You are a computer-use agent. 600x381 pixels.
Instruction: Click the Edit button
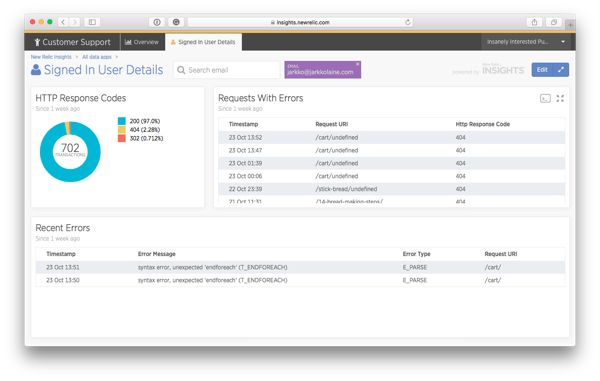click(542, 70)
